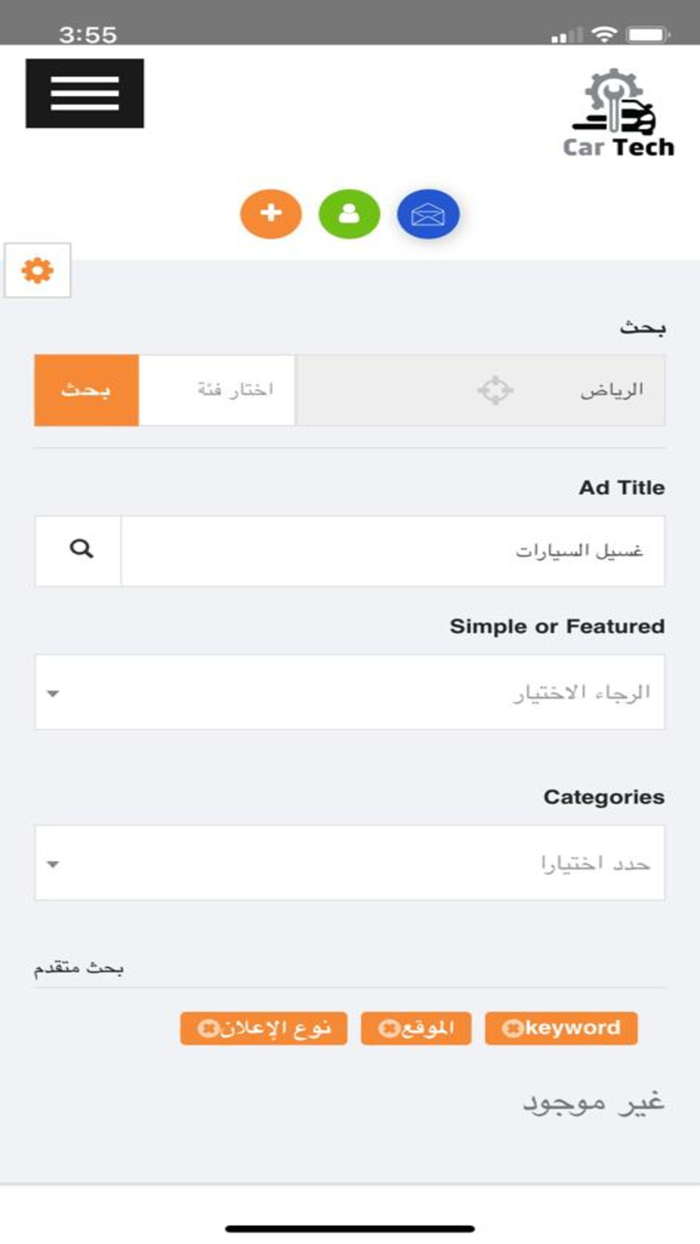Screen dimensions: 700x1244
Task: Tap the بحث متقدم advanced search label
Action: click(79, 968)
